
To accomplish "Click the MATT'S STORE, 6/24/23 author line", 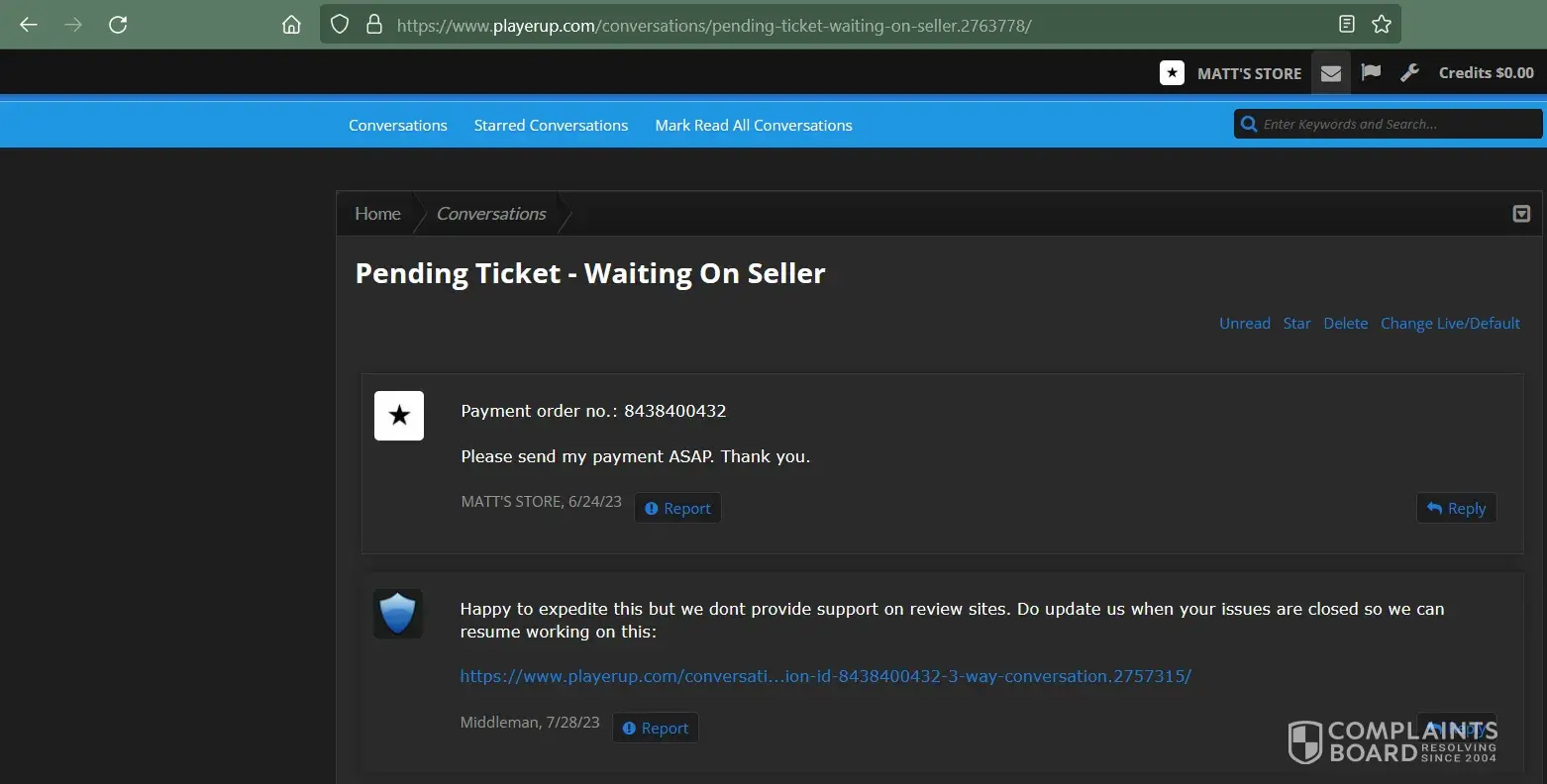I will coord(541,502).
